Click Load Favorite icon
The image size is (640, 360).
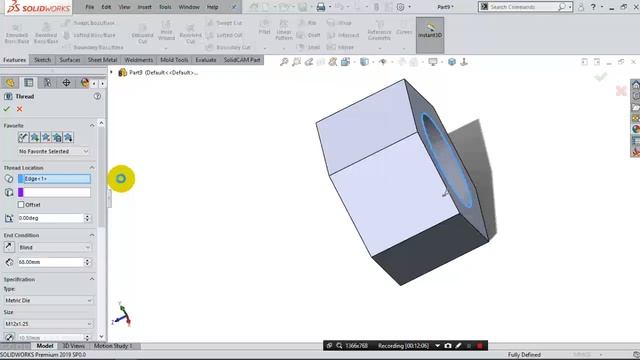pos(68,138)
